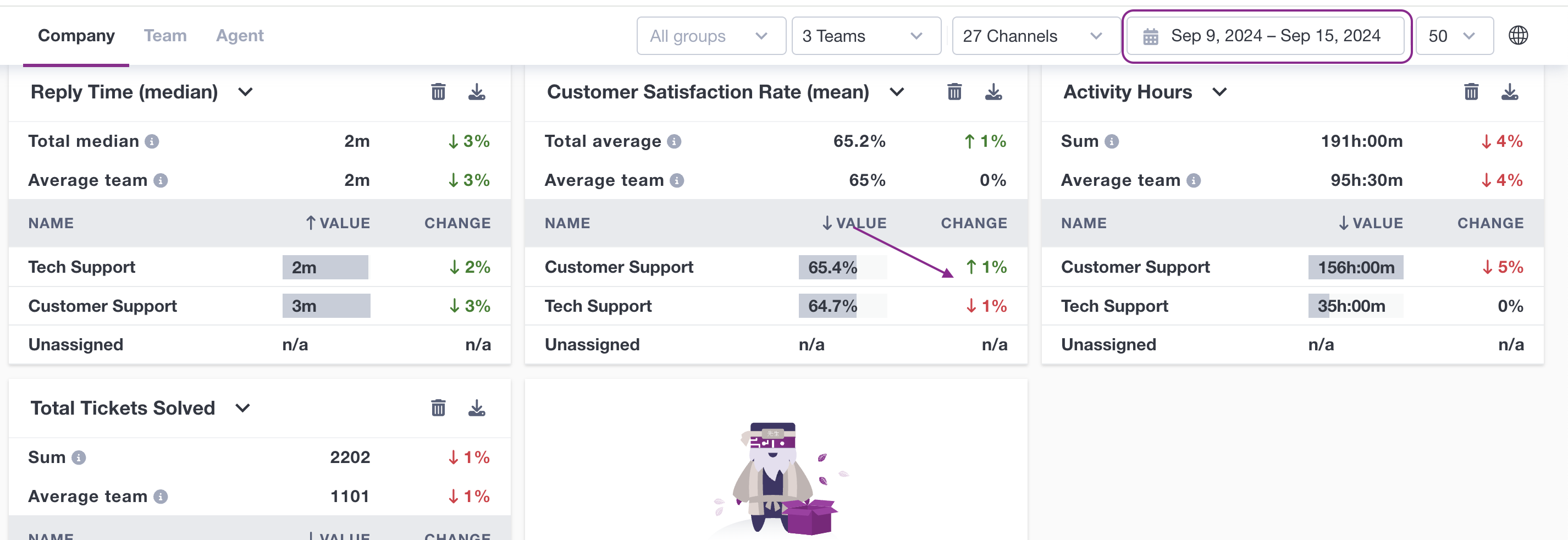Expand the Activity Hours metric chevron
Image resolution: width=1568 pixels, height=540 pixels.
pos(1219,92)
